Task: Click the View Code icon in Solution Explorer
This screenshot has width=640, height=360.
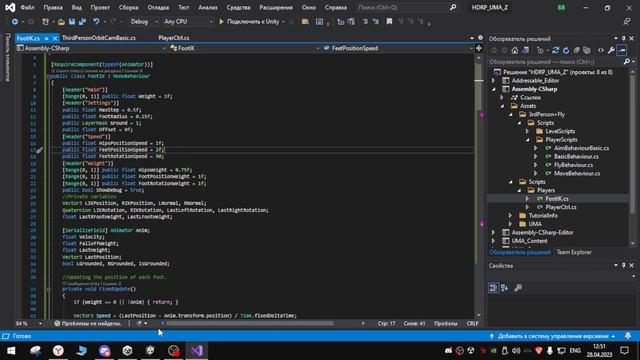Action: (600, 50)
